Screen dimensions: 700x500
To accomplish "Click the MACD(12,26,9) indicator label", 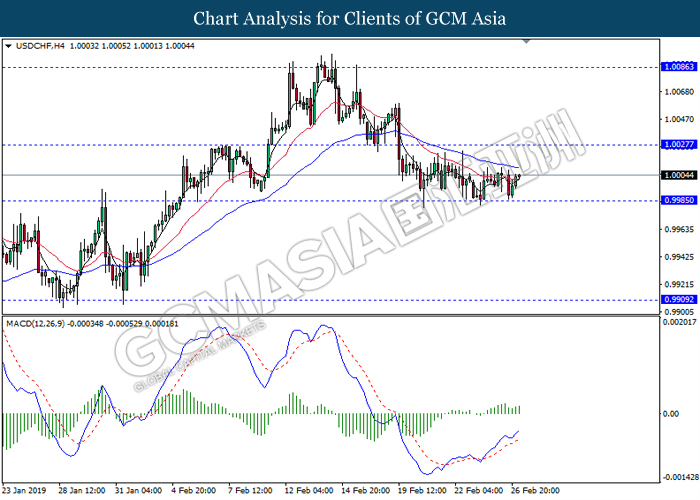I will click(35, 323).
